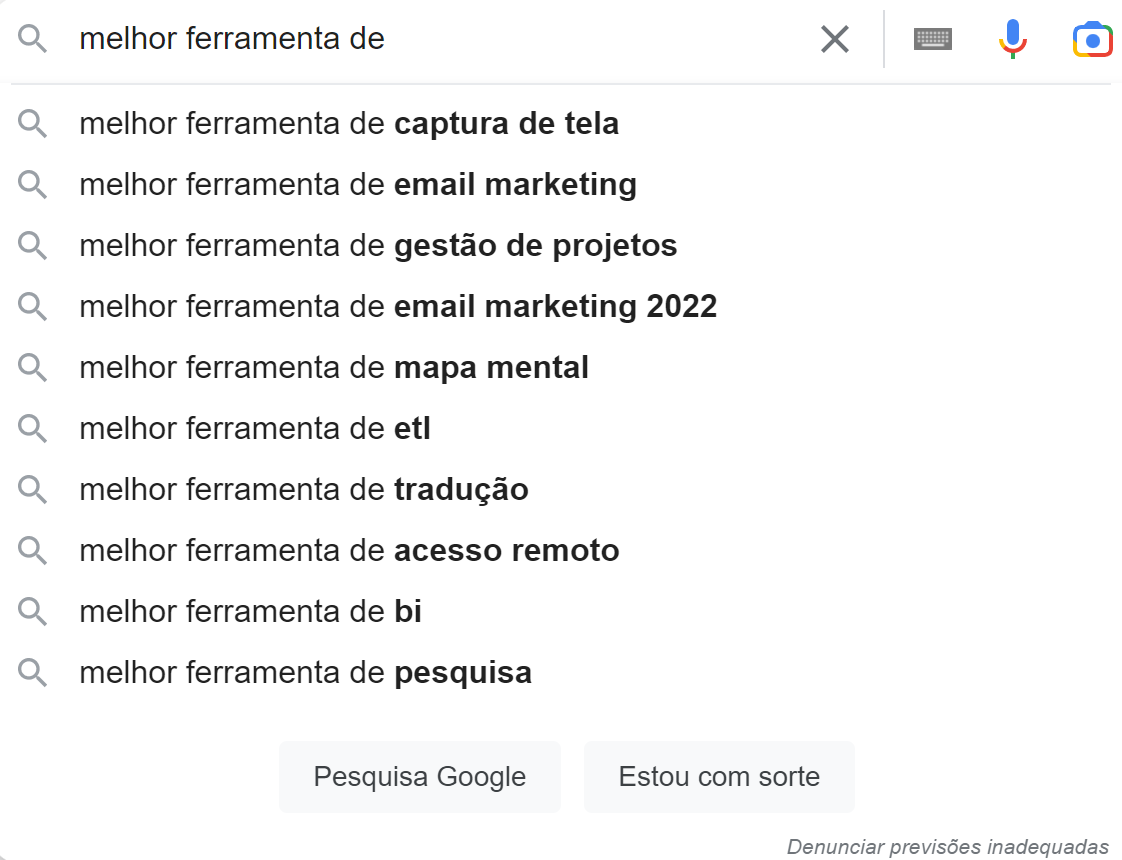Open the virtual keyboard icon
Screen dimensions: 1122x860
932,38
